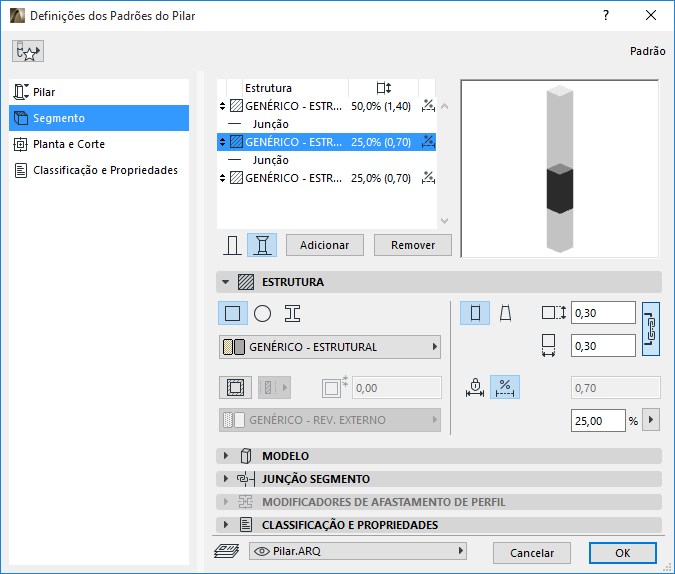Select the Segmento page
Screen dimensions: 675x574
(99, 118)
